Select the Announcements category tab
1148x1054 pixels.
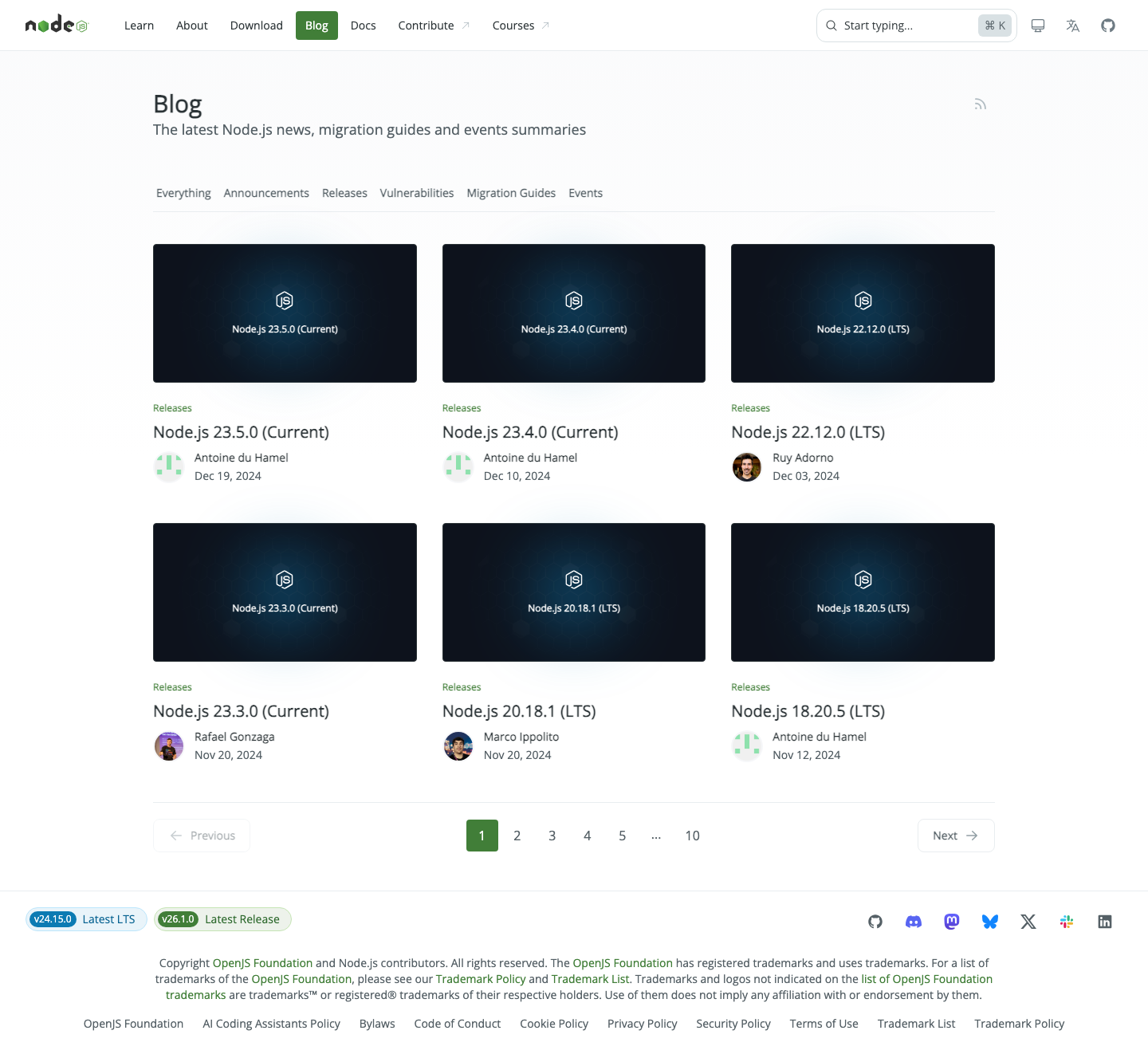coord(266,193)
